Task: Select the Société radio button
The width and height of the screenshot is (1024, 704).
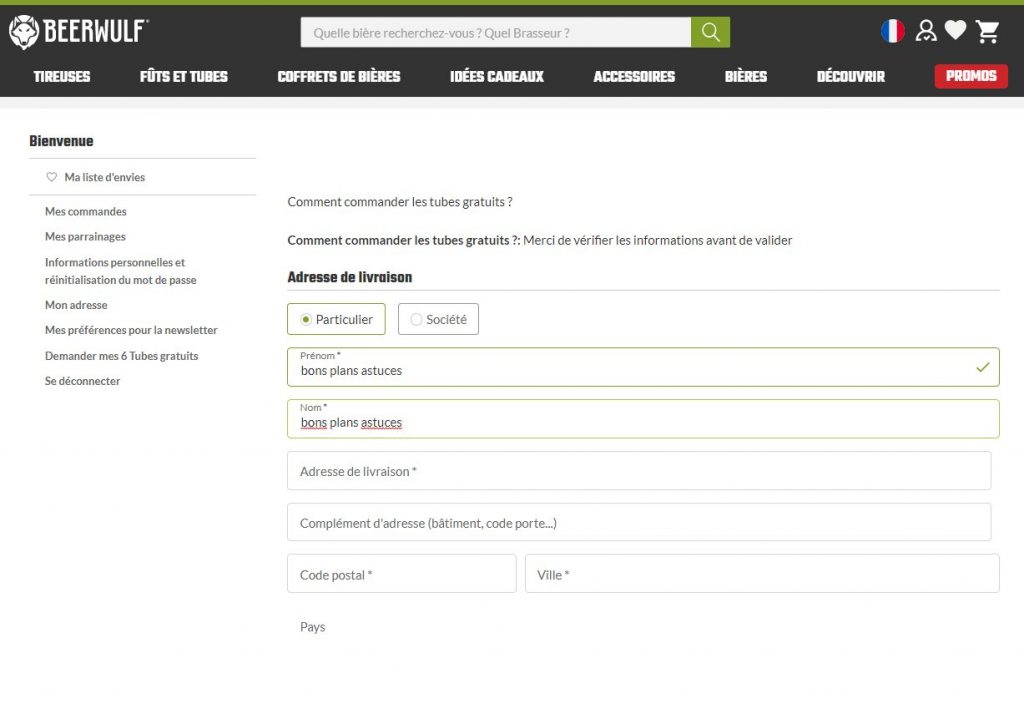Action: pos(416,319)
